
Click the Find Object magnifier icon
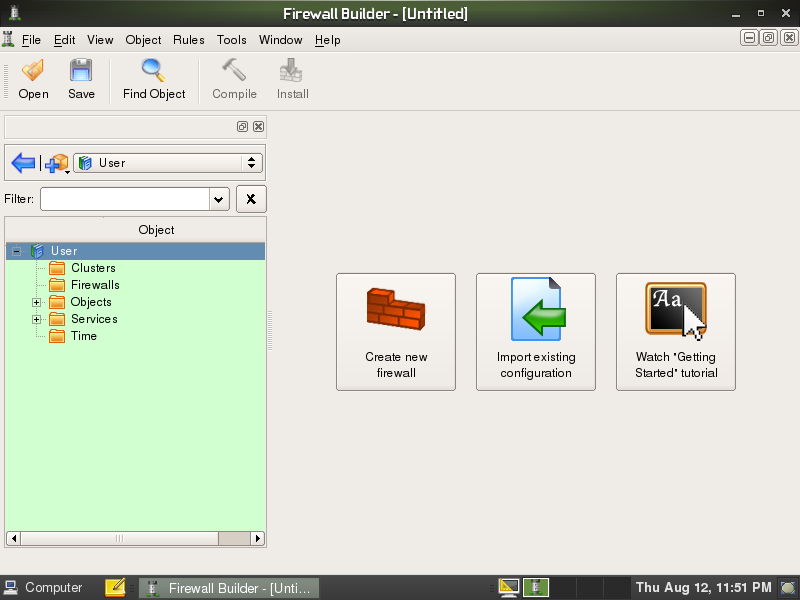[x=154, y=72]
